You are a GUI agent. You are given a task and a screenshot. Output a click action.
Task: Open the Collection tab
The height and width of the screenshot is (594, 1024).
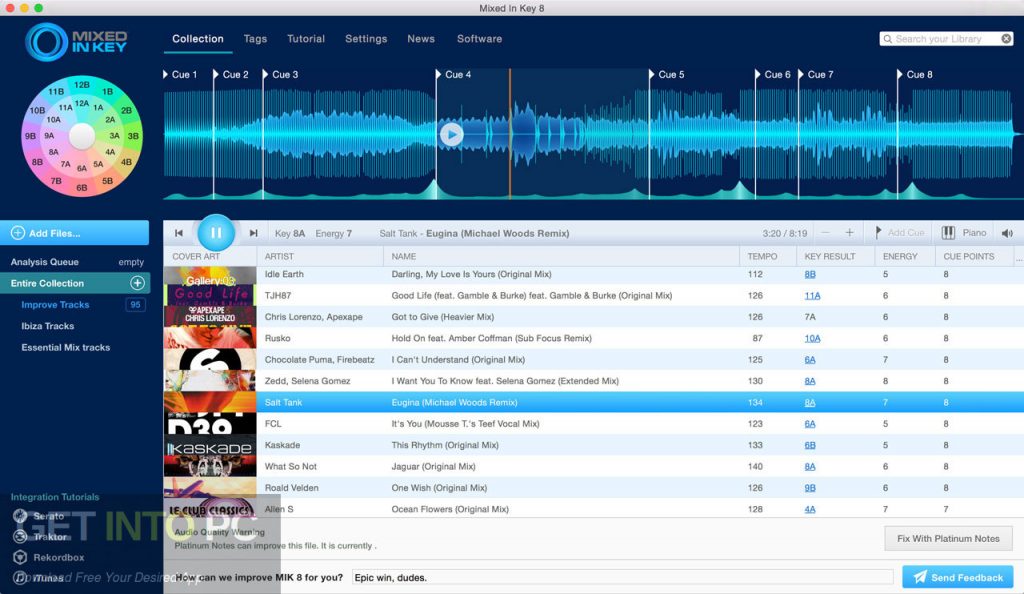[x=198, y=39]
